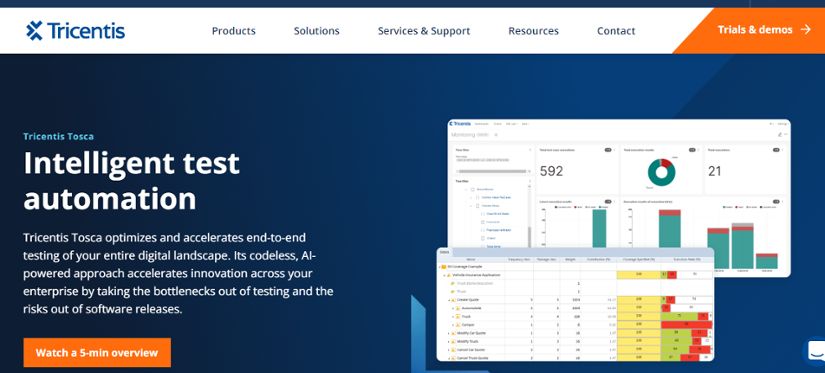Click the Tricentis logo in the header
Screen dimensions: 825x373
[x=75, y=31]
